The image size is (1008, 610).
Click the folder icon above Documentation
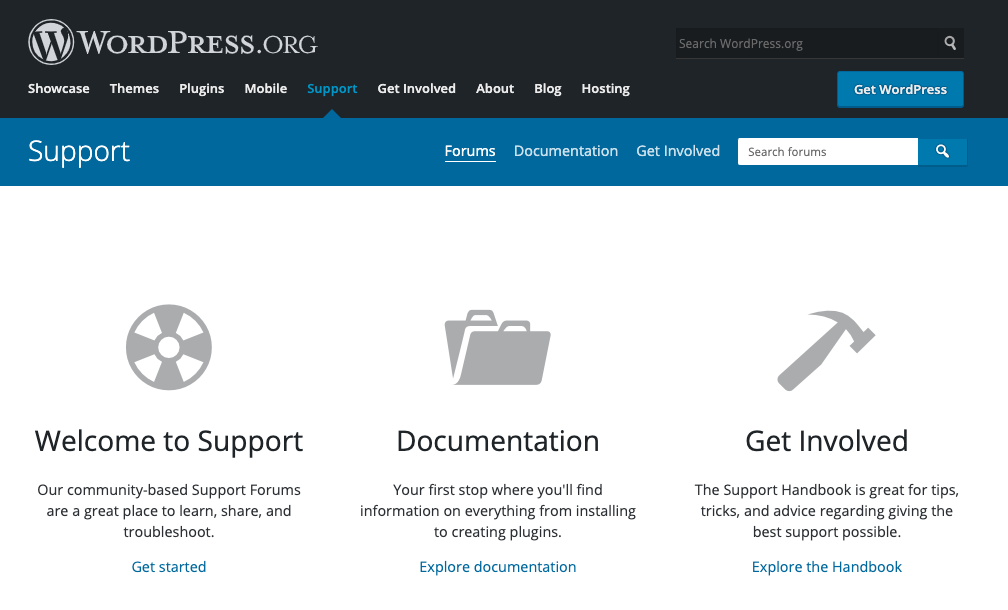498,348
